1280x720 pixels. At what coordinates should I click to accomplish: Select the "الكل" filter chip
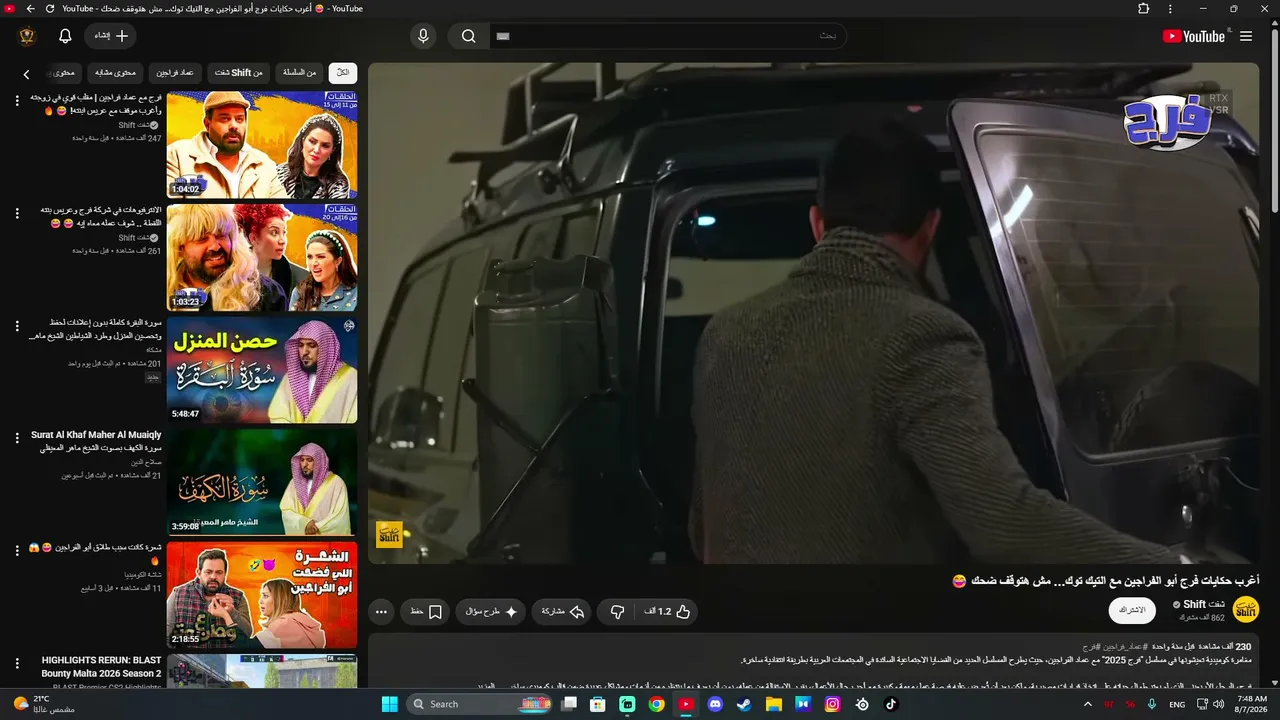(x=343, y=73)
